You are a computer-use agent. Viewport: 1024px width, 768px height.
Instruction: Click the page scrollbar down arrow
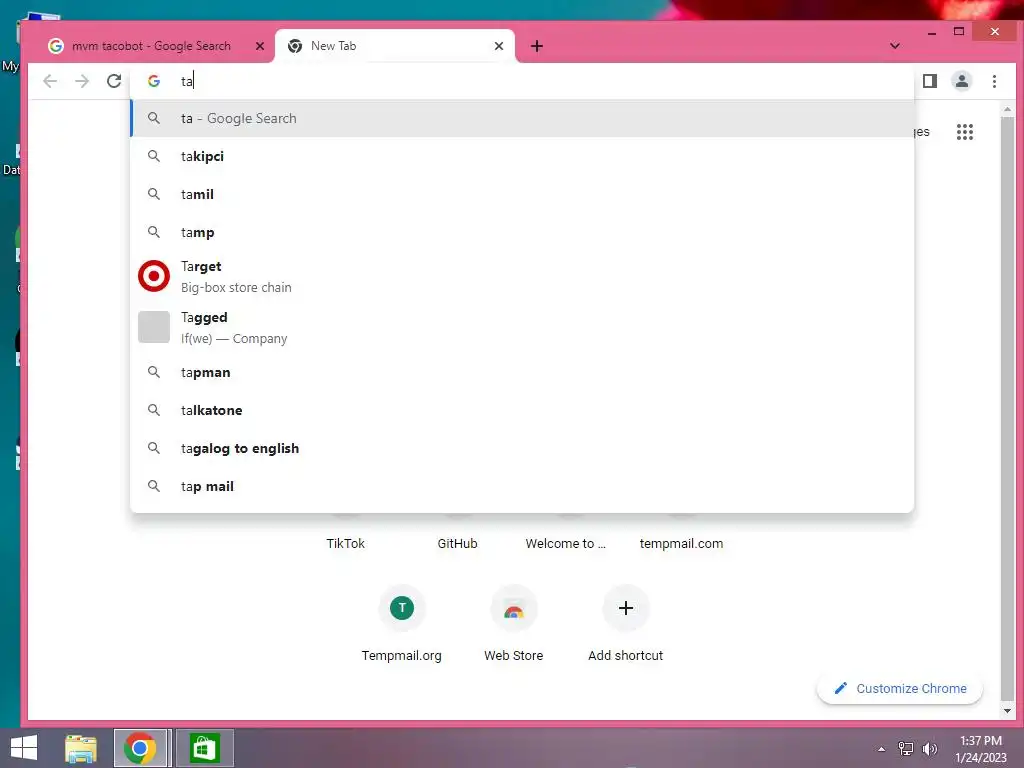[1007, 711]
